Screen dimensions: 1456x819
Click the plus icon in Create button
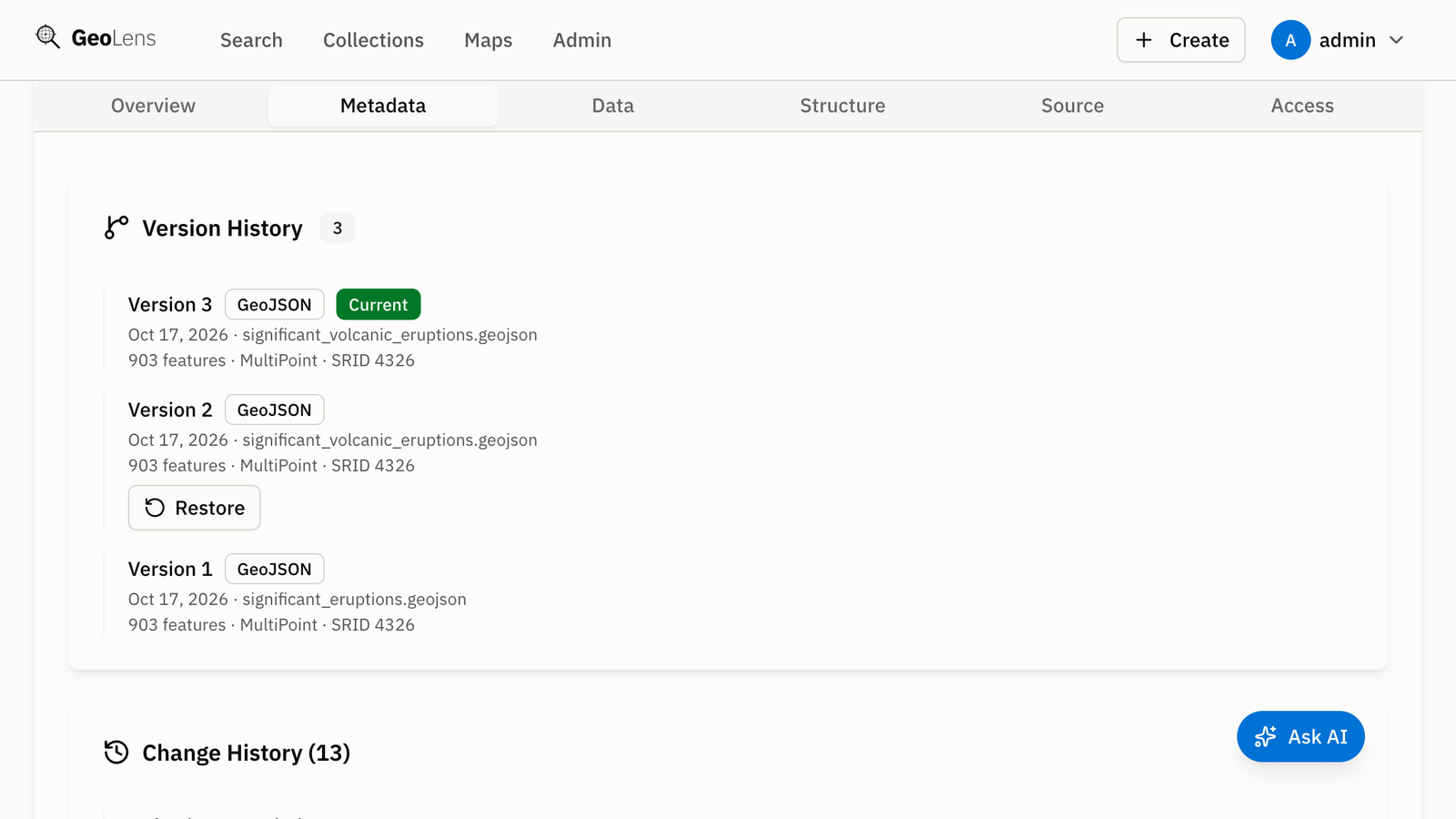point(1144,40)
